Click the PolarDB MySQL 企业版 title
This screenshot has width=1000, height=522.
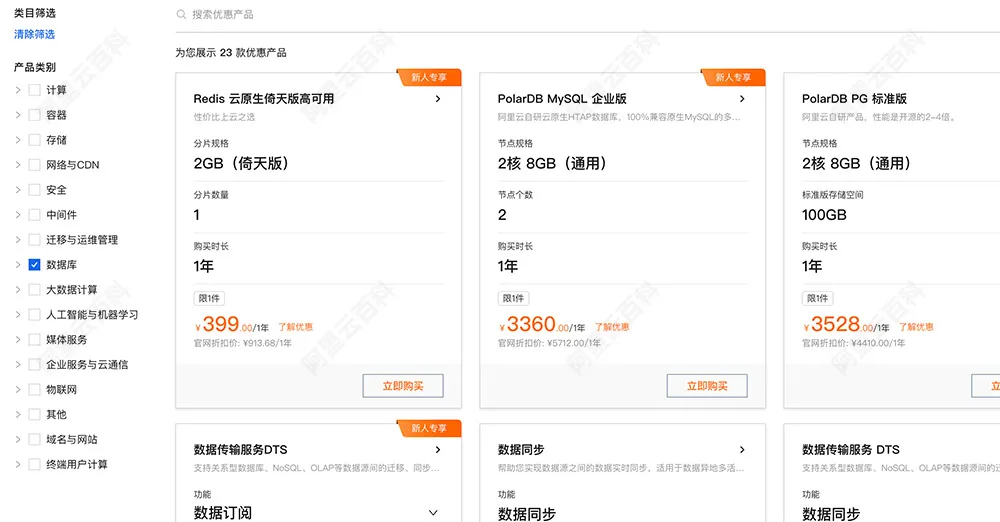(x=562, y=99)
